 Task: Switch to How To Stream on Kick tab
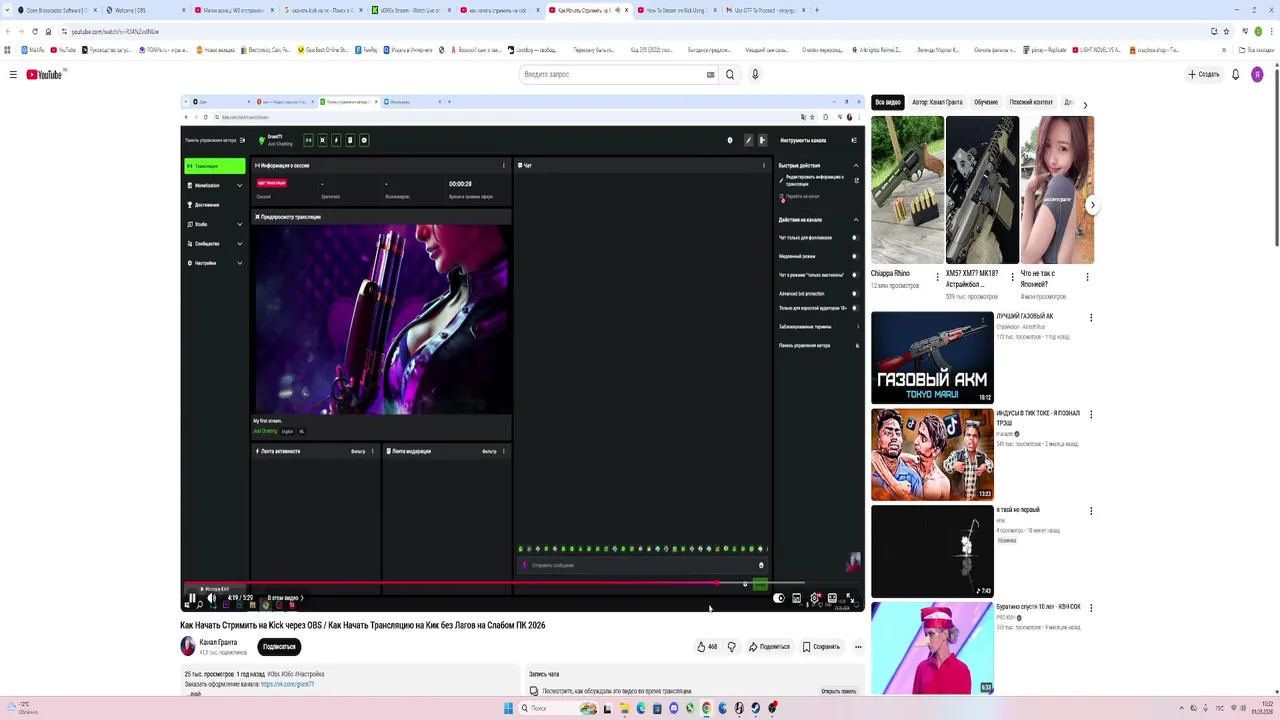(677, 10)
